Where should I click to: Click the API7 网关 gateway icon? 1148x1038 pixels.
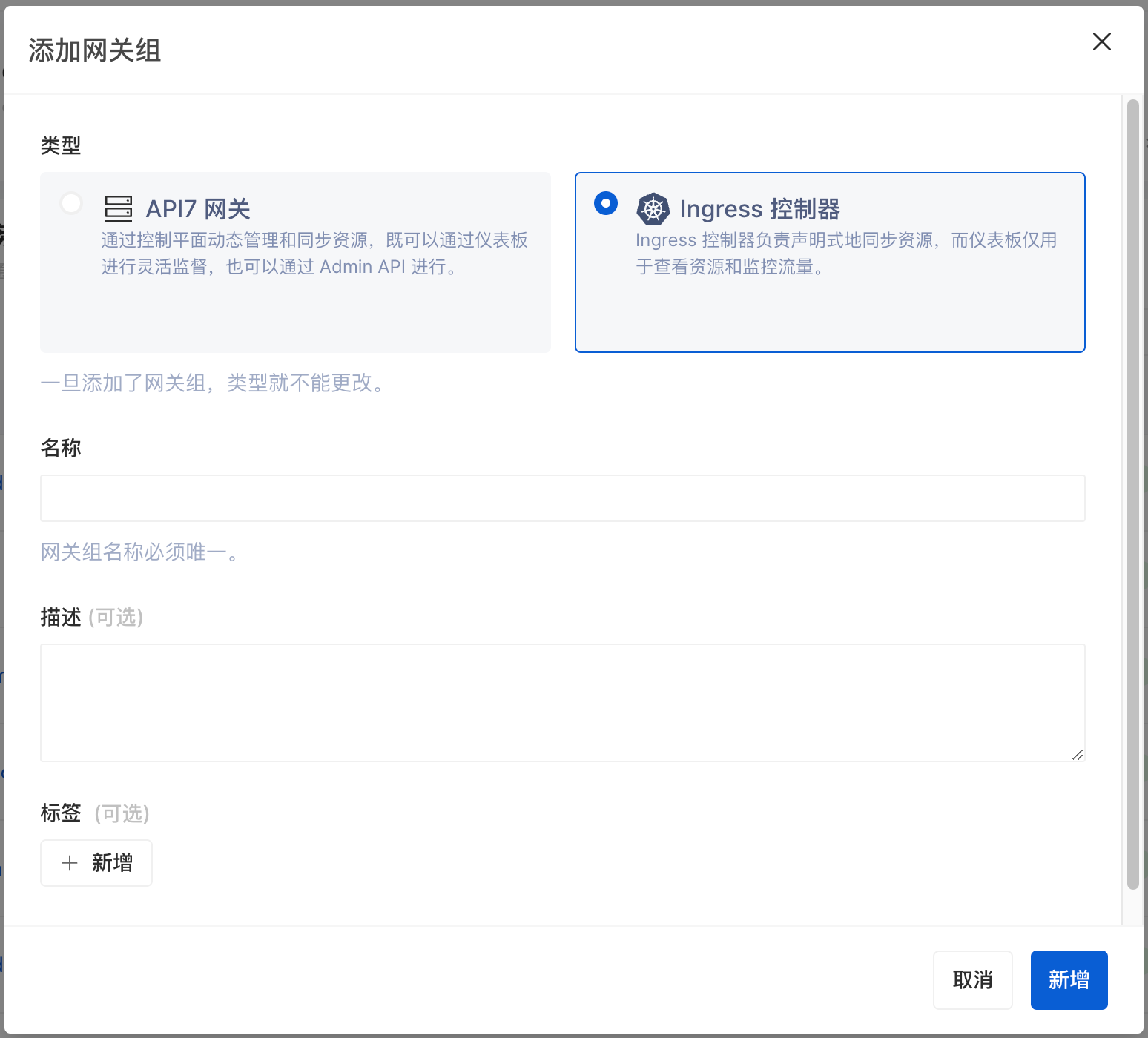tap(118, 208)
